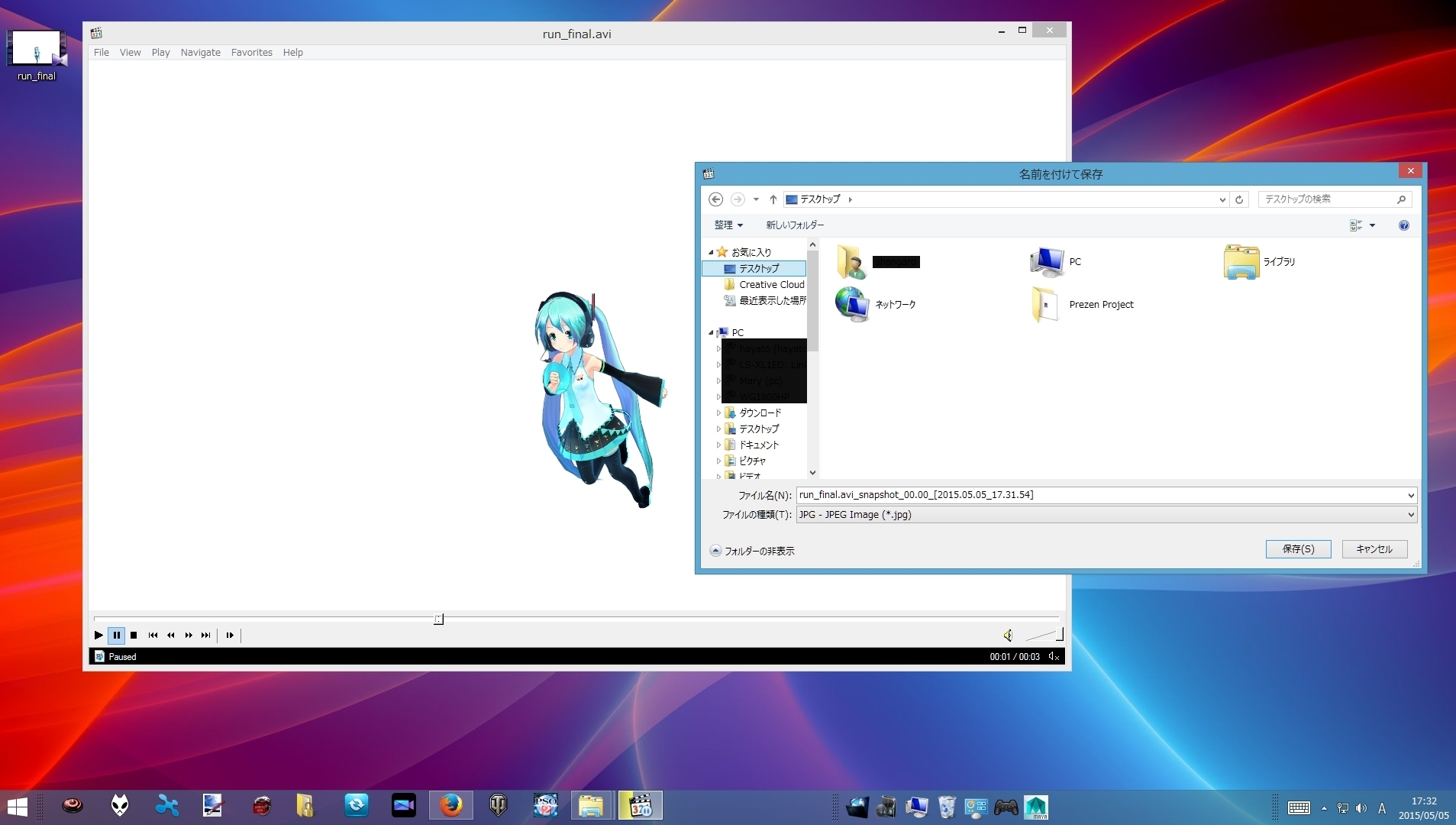Switch to Media Player Classic on taskbar

tap(641, 806)
